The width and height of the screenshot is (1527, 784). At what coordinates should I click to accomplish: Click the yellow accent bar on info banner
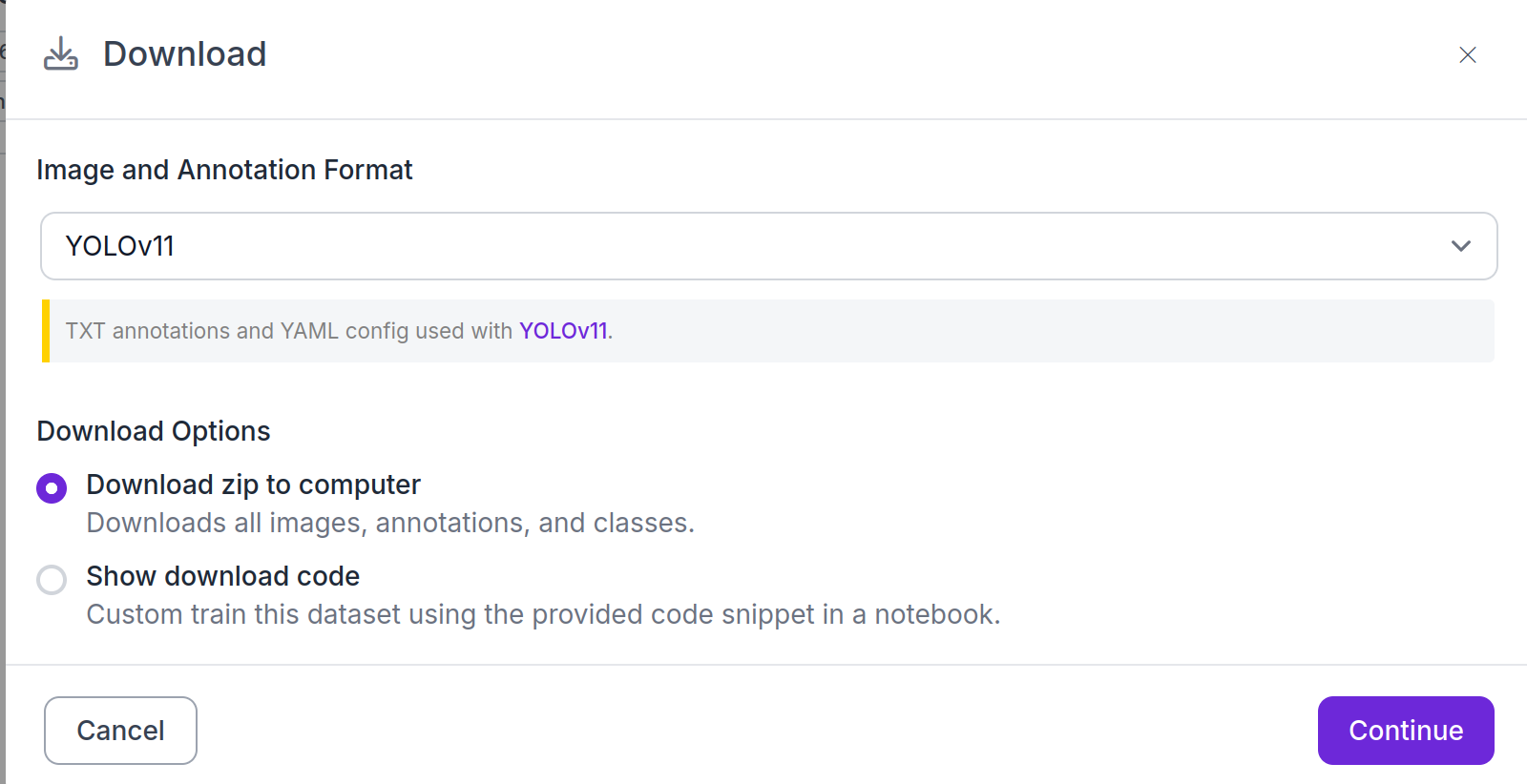pos(46,331)
